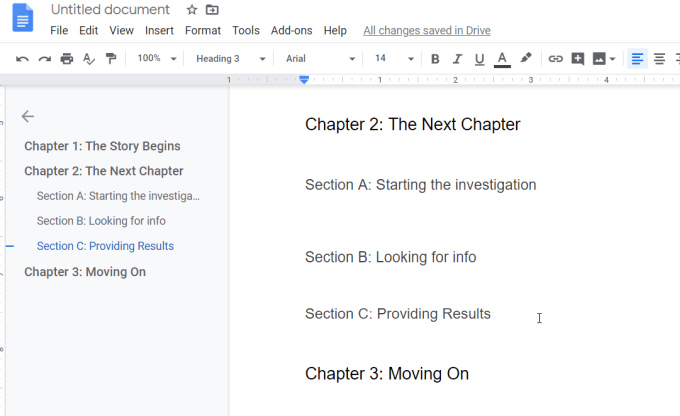Open insert image dropdown arrow
680x416 pixels.
pyautogui.click(x=612, y=59)
